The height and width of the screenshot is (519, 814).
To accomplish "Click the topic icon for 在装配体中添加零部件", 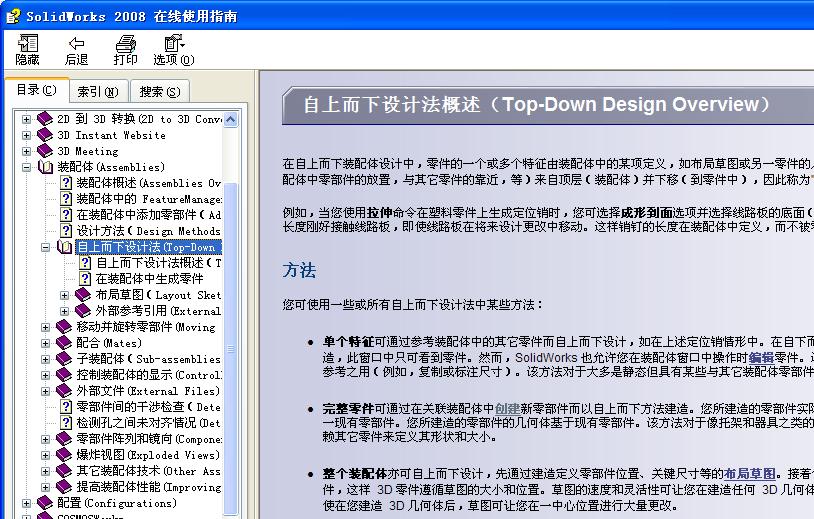I will (x=66, y=215).
